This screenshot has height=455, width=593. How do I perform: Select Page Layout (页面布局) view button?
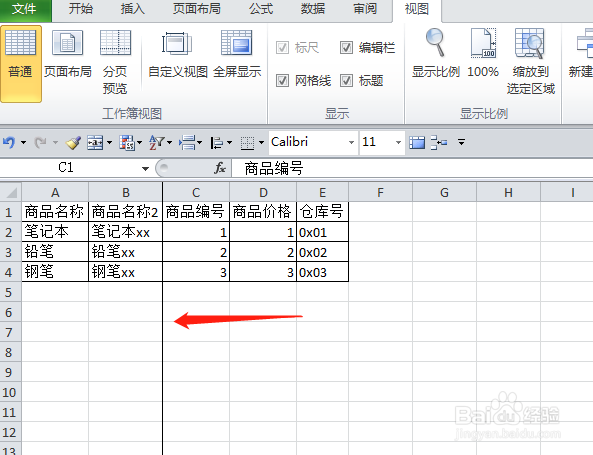pyautogui.click(x=68, y=55)
